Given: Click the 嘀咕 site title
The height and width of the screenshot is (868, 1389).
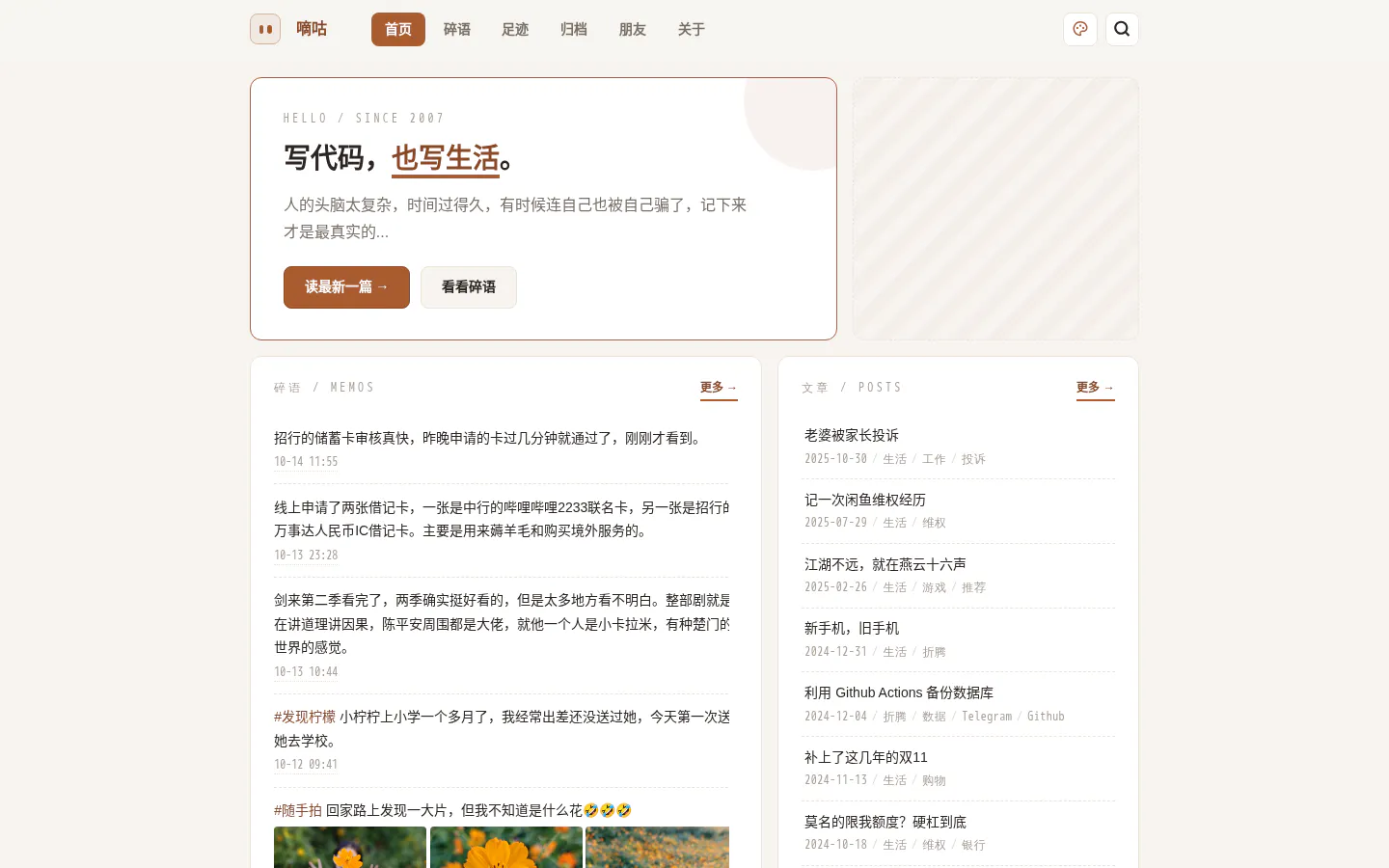Looking at the screenshot, I should [x=312, y=29].
